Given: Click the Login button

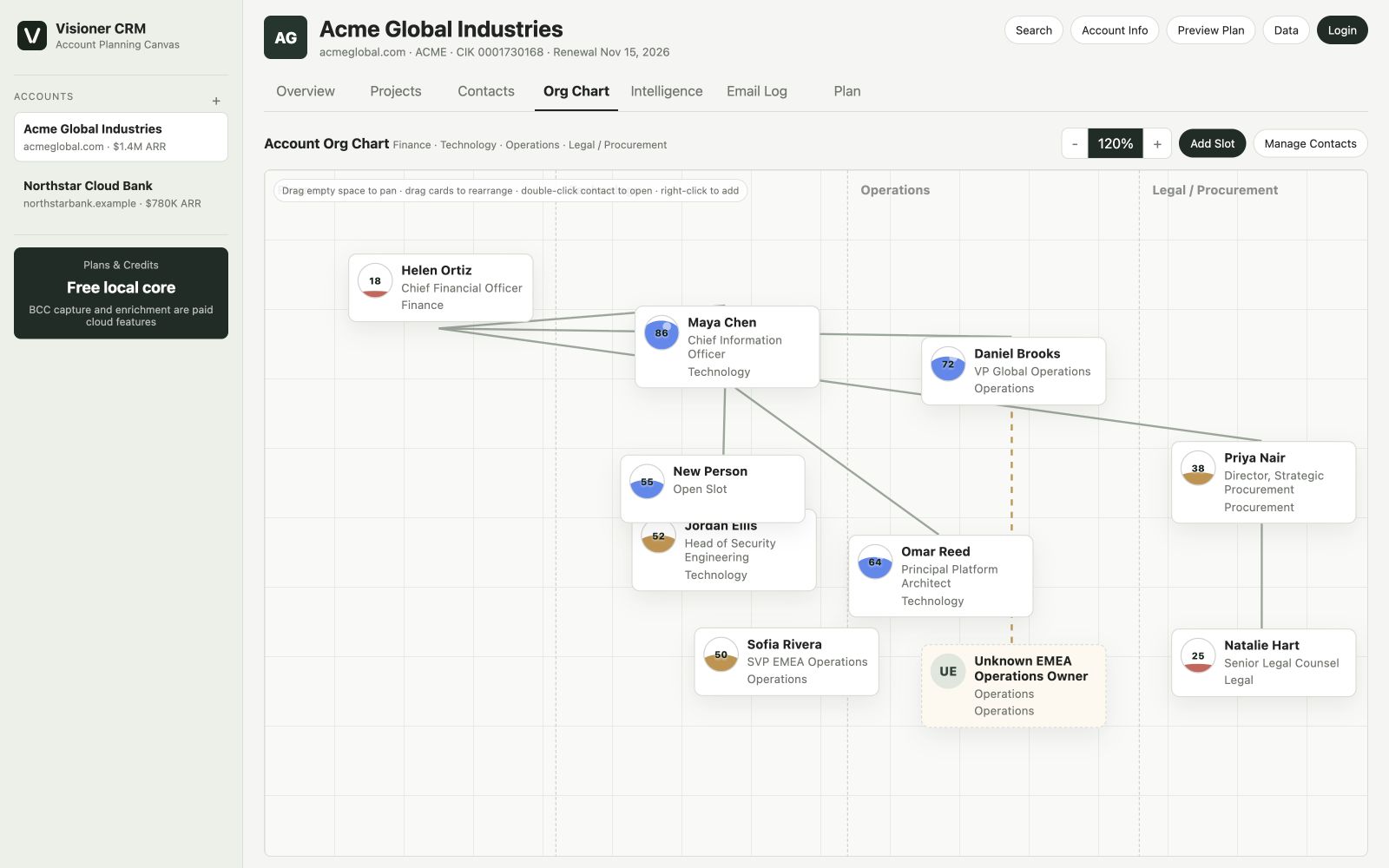Looking at the screenshot, I should tap(1342, 30).
